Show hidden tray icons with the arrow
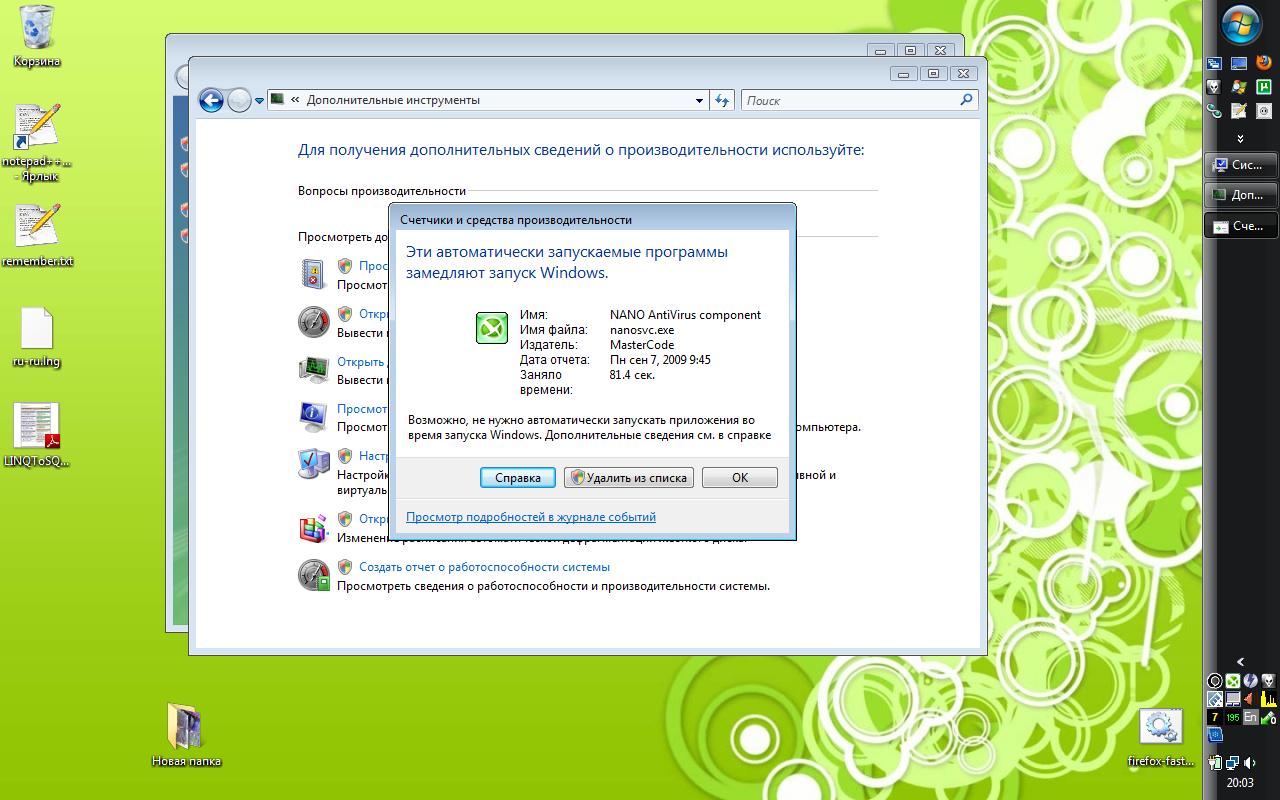This screenshot has width=1280, height=800. click(1240, 661)
